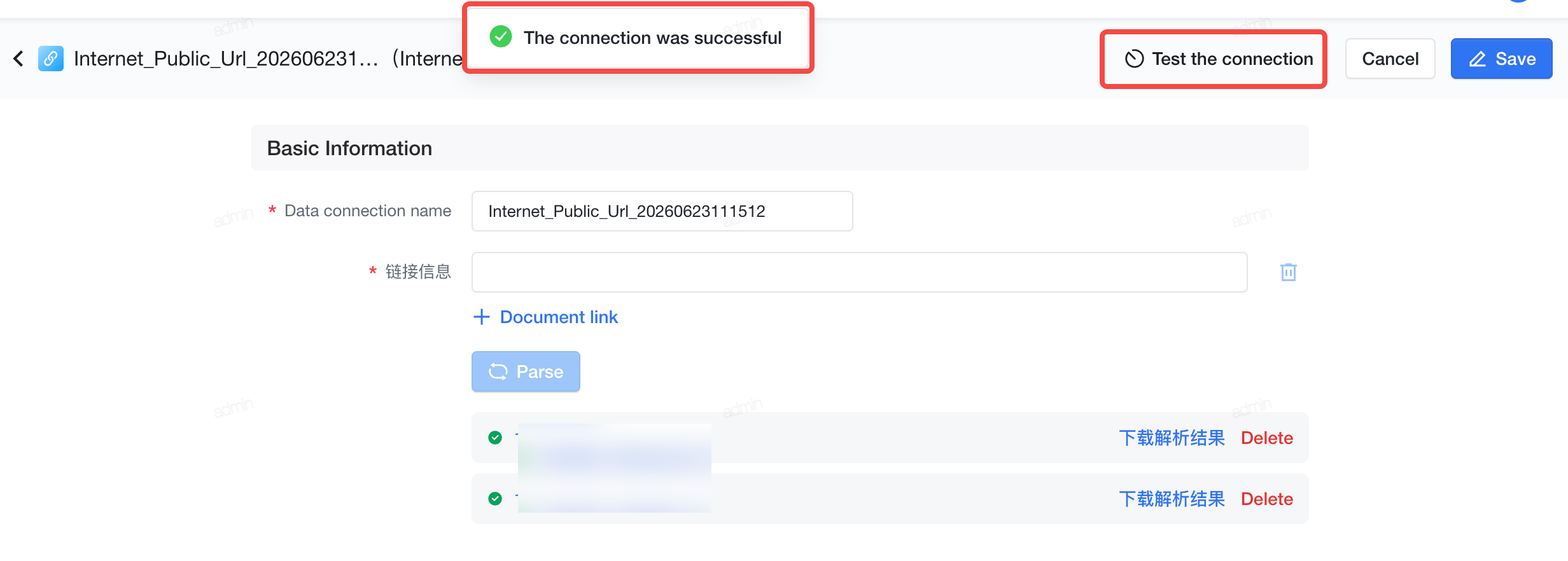Click the pencil icon on Save button

click(1477, 59)
